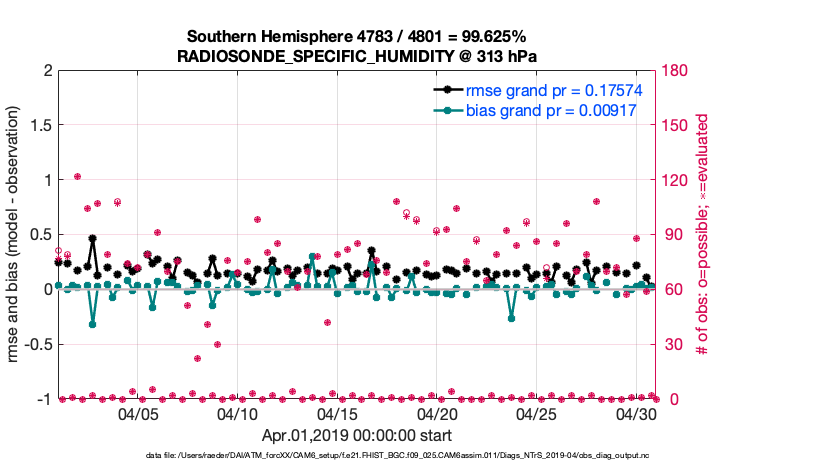Viewport: 830px width, 470px height.
Task: Click the 1.5 tick on left y-axis
Action: click(x=39, y=126)
